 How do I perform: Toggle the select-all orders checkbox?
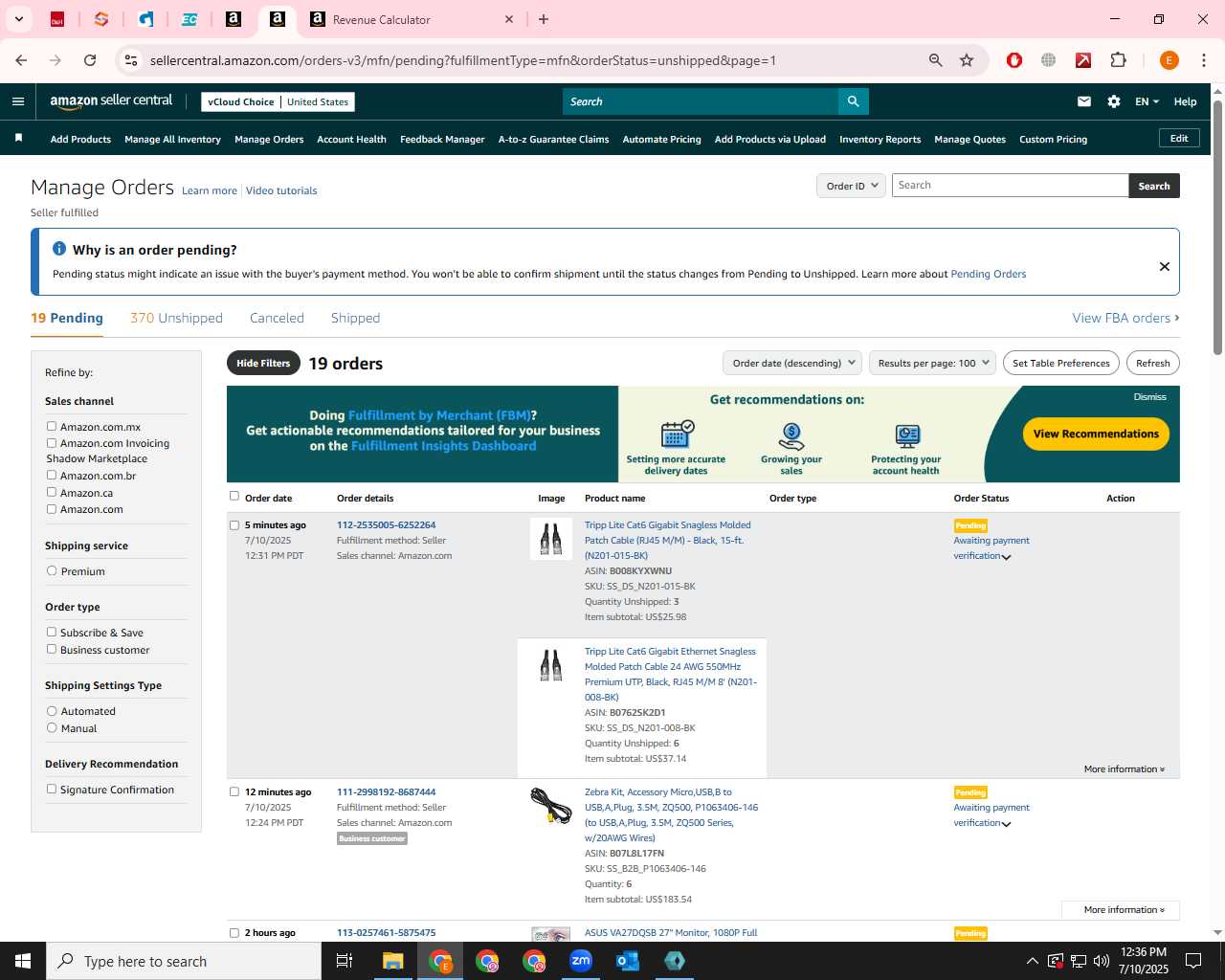click(234, 496)
